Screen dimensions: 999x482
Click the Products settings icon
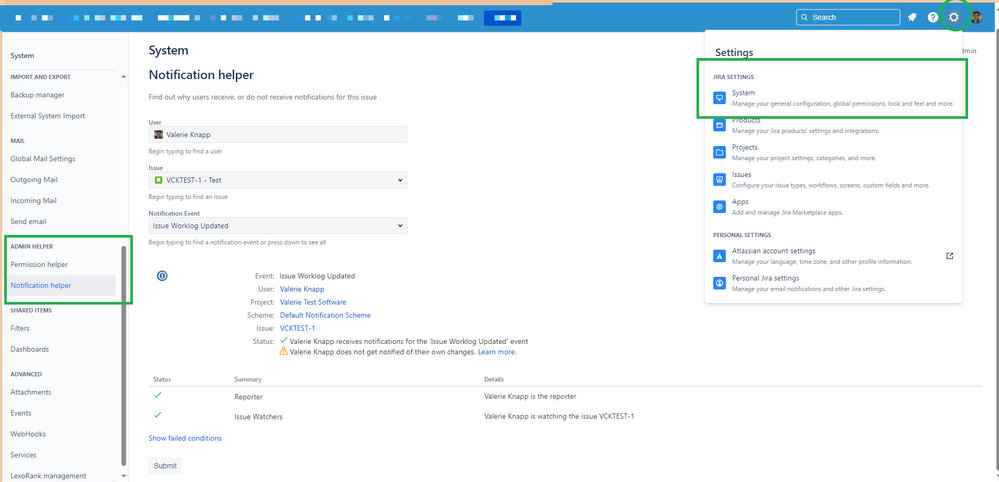click(x=719, y=125)
